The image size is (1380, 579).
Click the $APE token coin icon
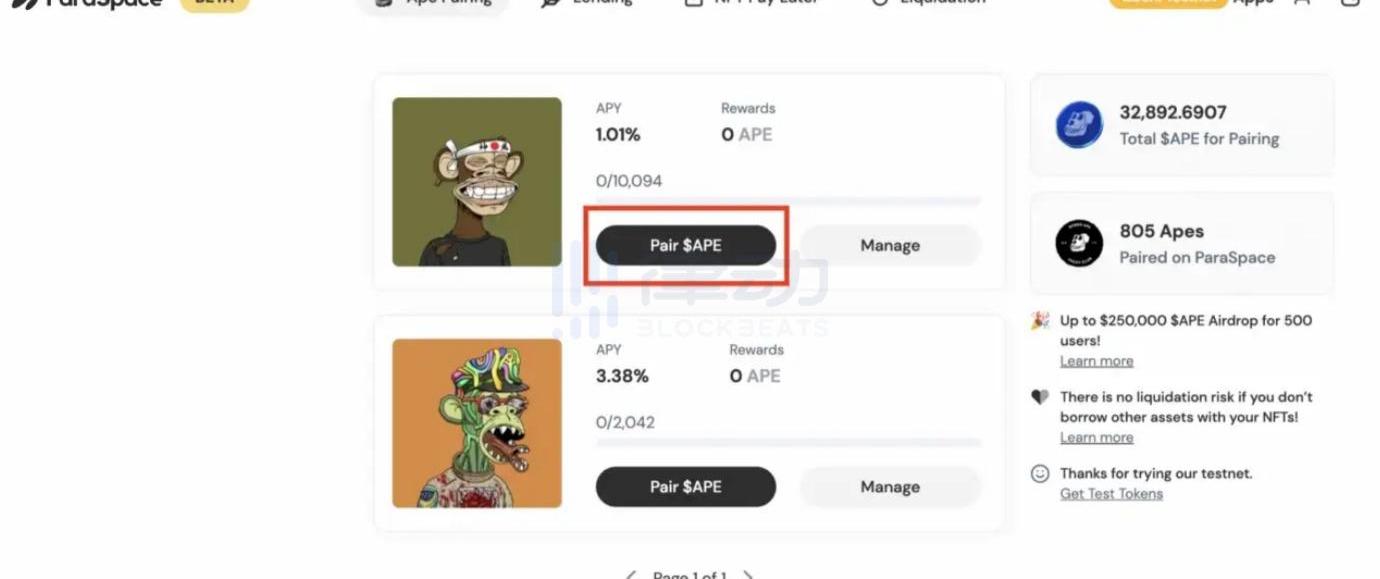tap(1079, 126)
